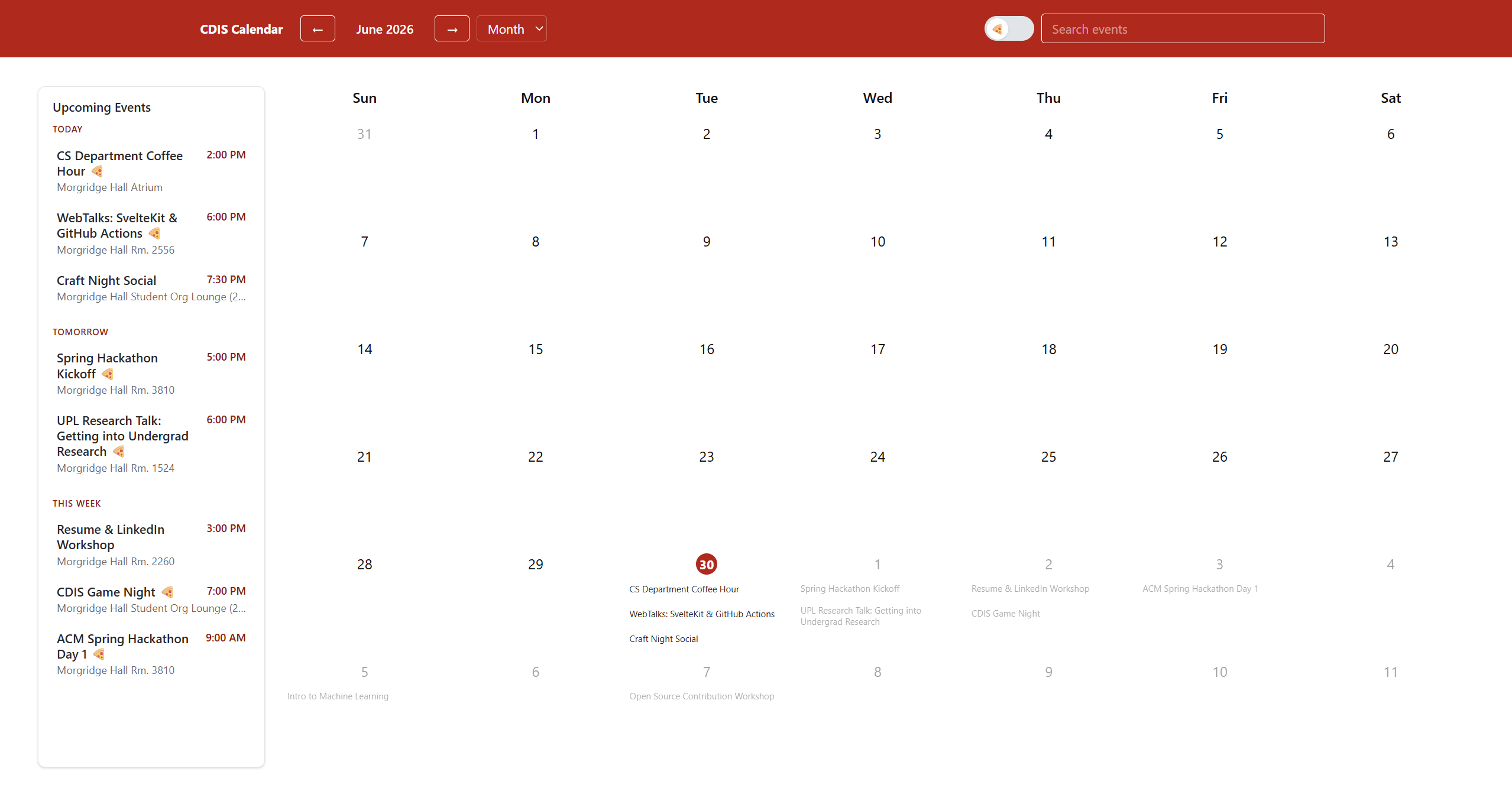Click Spring Hackathon Kickoff in calendar grid
Viewport: 1512px width, 791px height.
(850, 589)
